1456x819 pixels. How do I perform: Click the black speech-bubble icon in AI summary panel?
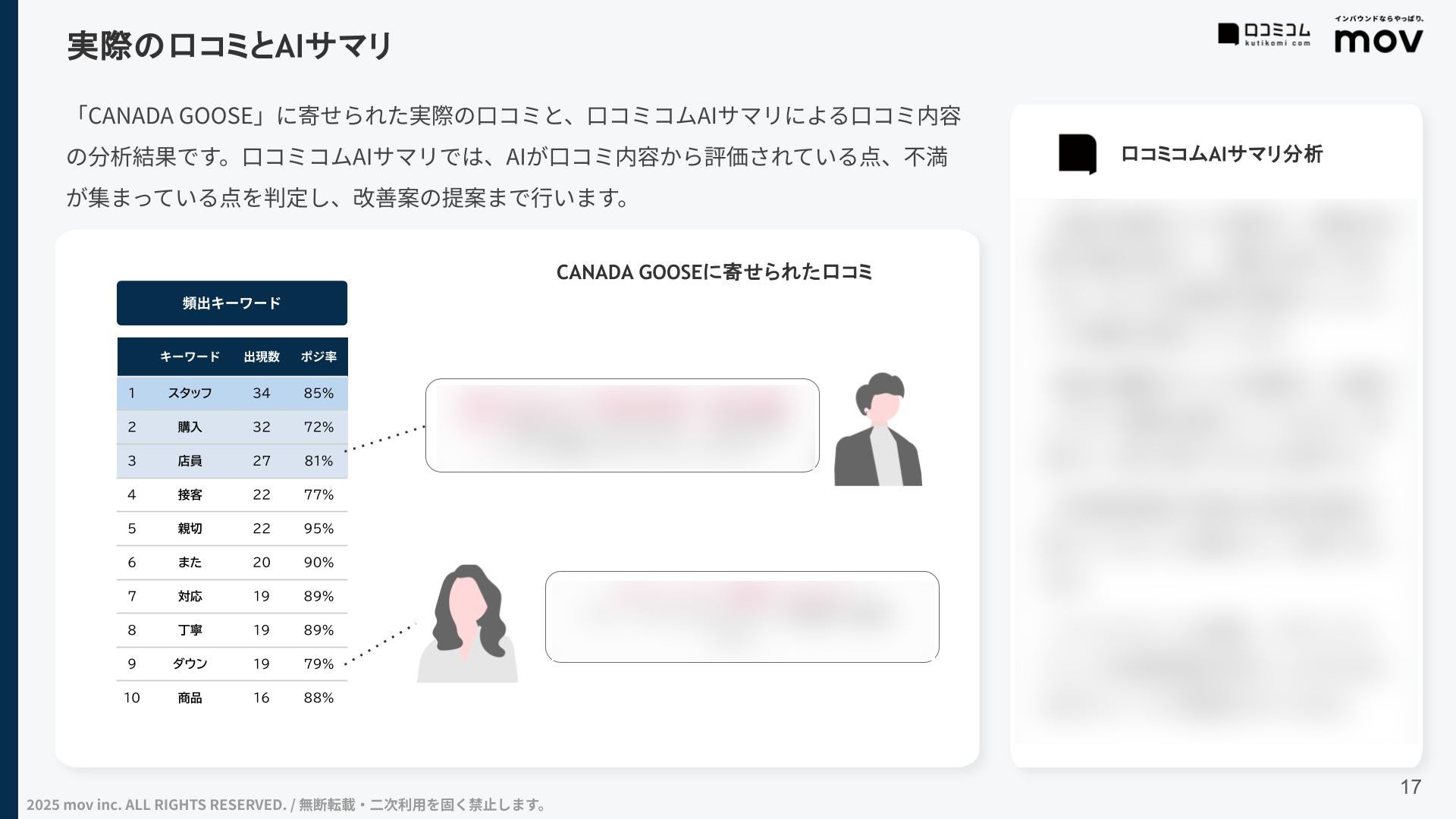coord(1078,154)
